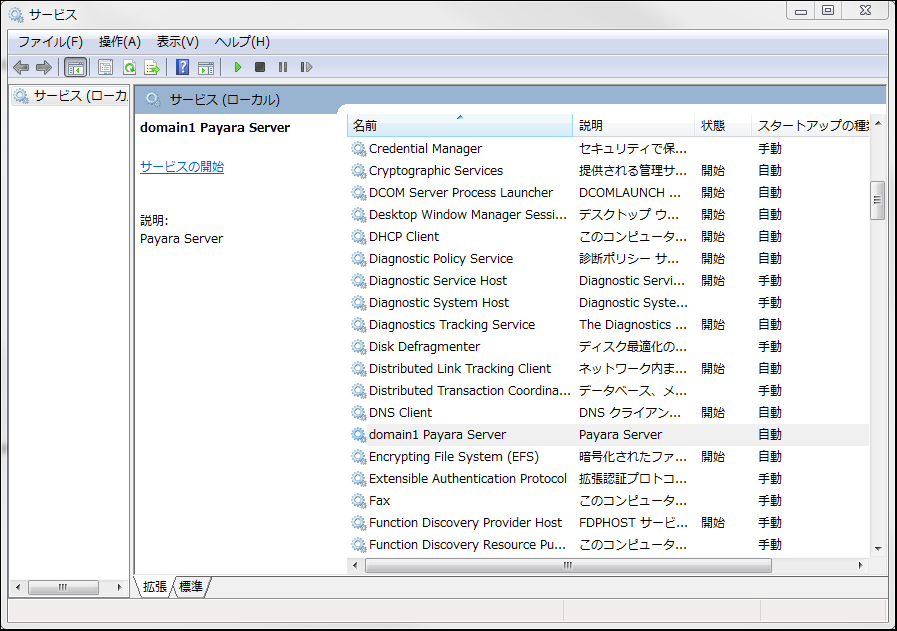Open the 表示(V) menu
This screenshot has width=897, height=631.
pos(177,42)
